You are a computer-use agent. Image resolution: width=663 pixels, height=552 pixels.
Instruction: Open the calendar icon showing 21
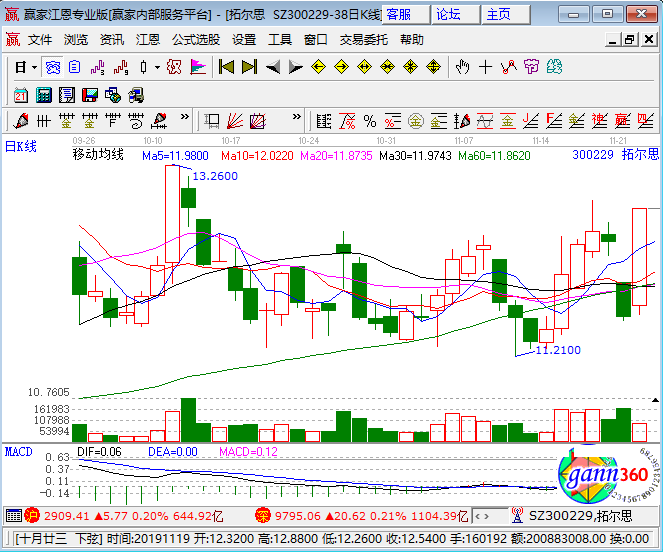point(21,95)
